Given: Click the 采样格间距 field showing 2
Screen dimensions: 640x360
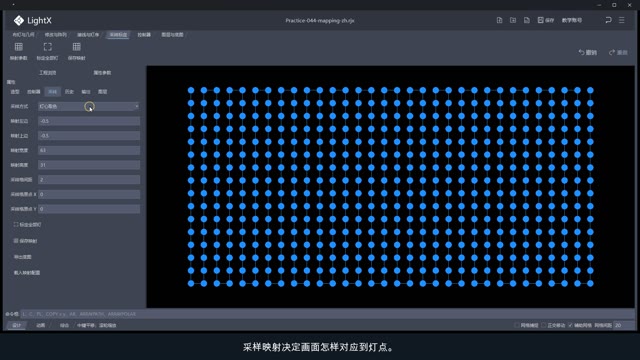Looking at the screenshot, I should [89, 180].
